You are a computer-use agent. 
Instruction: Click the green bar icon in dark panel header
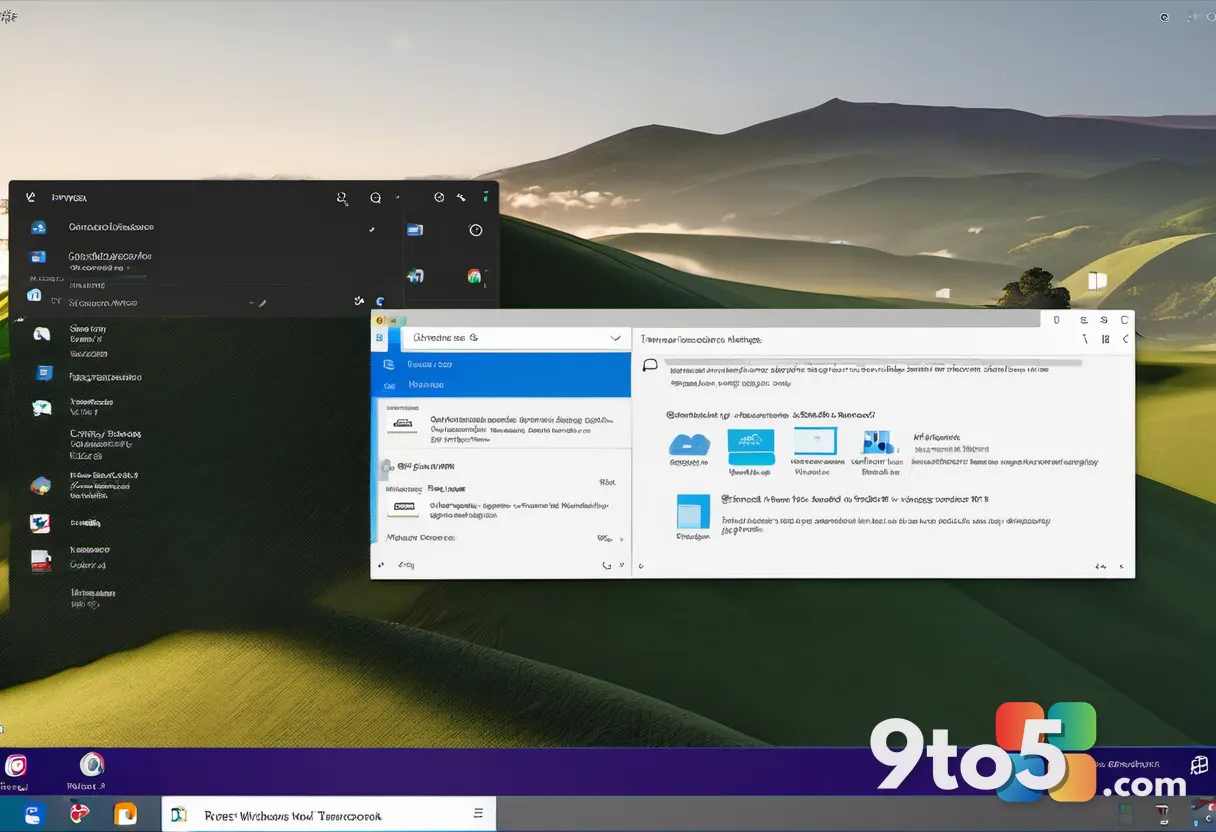point(485,198)
